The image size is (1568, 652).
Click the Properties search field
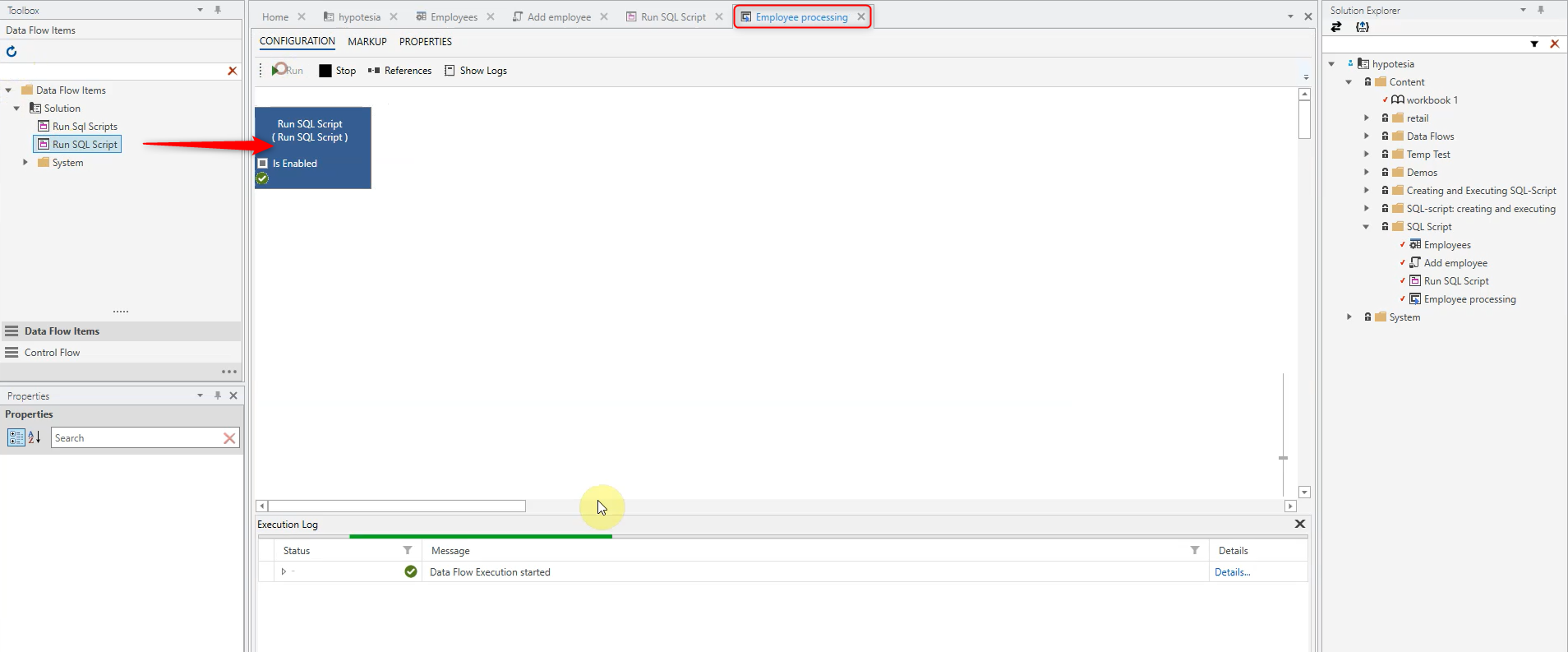(136, 438)
